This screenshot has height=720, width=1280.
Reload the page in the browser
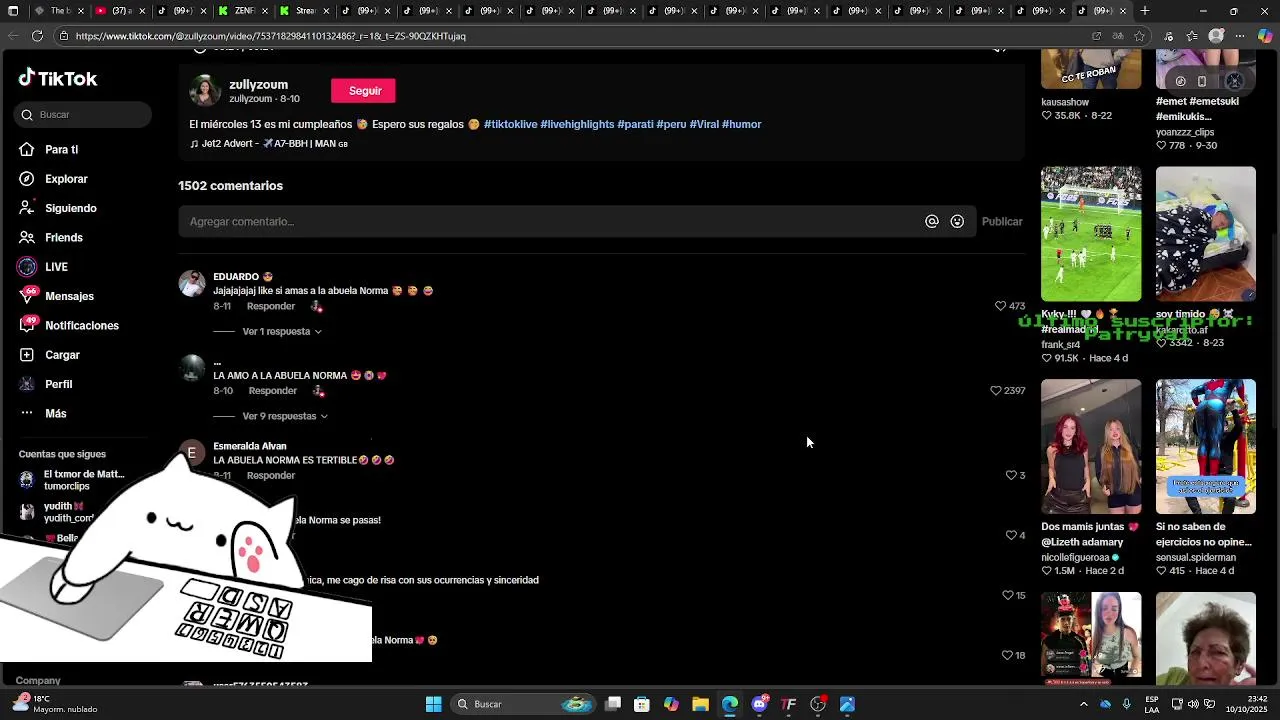37,36
